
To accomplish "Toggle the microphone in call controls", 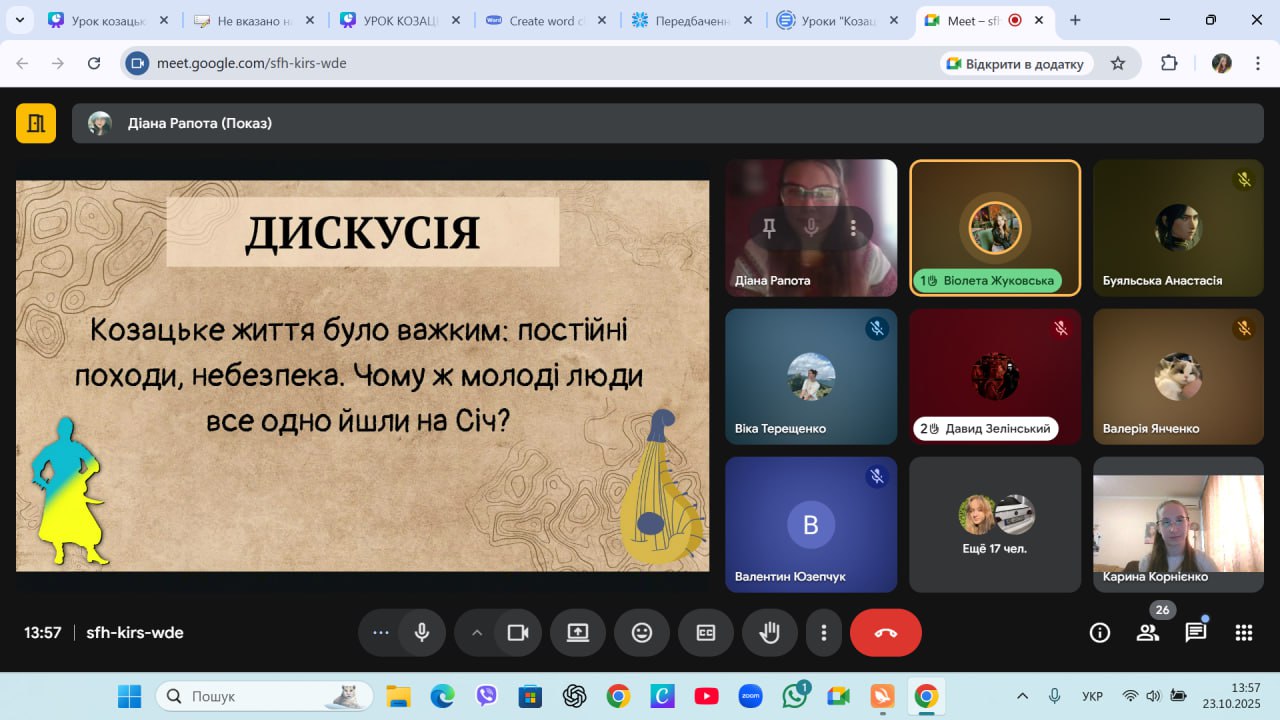I will [422, 633].
